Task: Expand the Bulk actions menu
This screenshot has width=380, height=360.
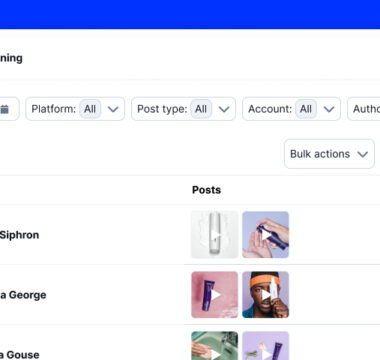Action: pyautogui.click(x=329, y=154)
